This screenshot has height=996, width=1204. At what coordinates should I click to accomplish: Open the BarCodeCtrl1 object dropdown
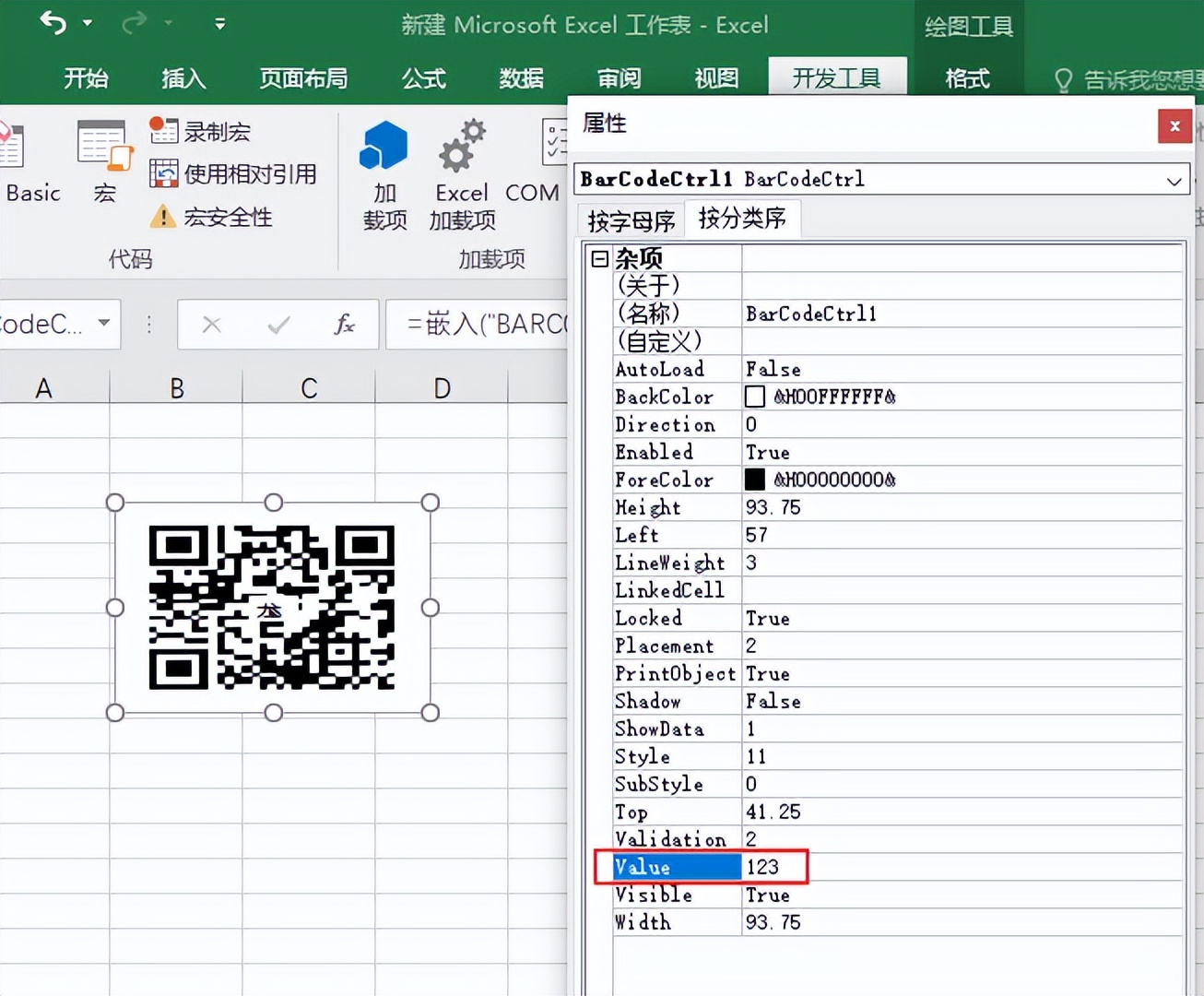(1174, 180)
